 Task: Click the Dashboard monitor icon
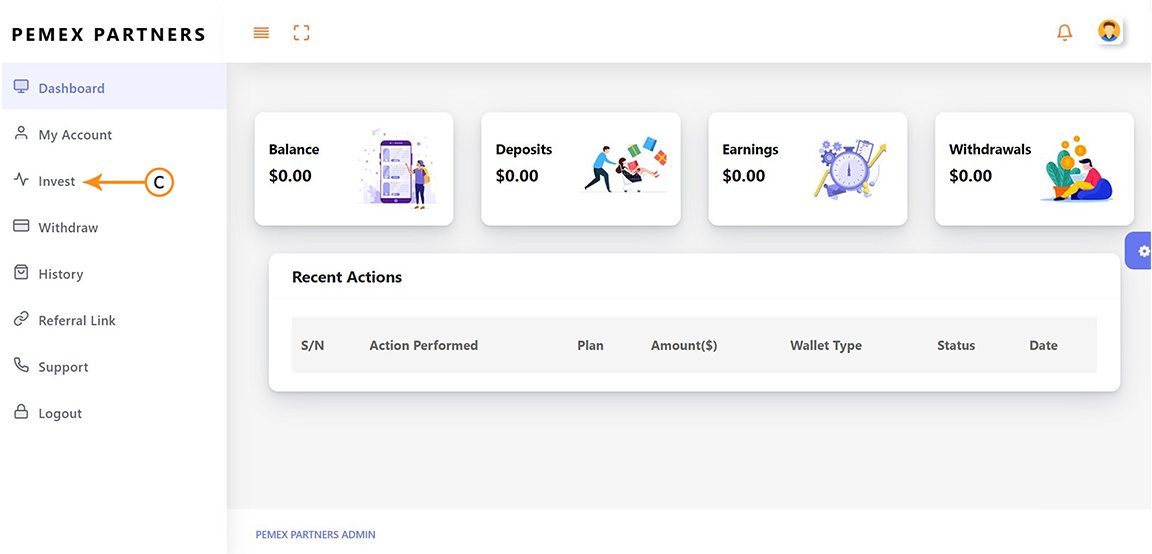click(x=21, y=87)
